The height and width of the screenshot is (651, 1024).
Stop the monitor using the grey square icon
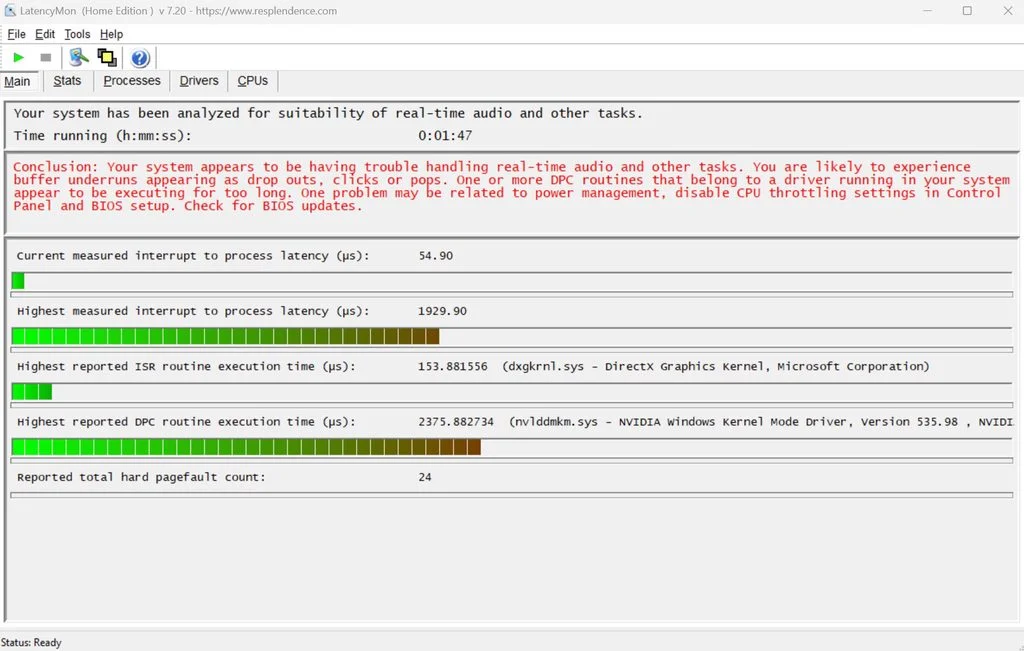[x=46, y=57]
